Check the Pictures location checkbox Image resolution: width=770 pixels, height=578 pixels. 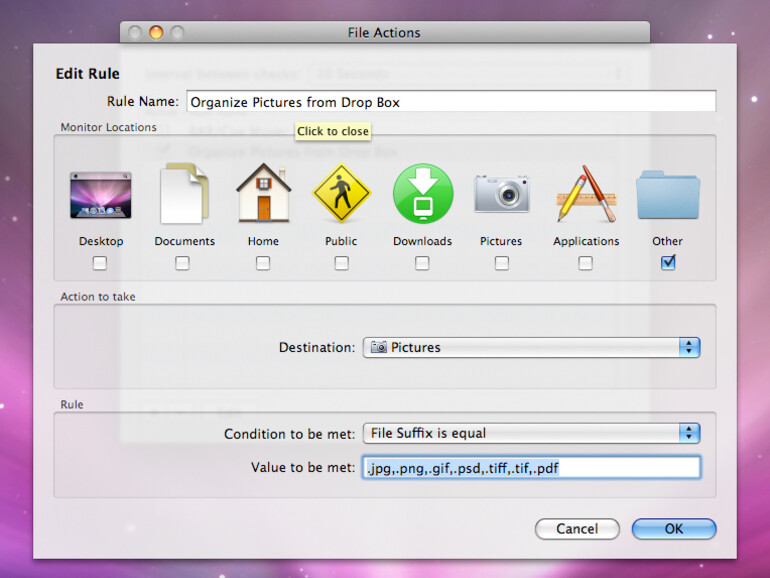pos(501,263)
